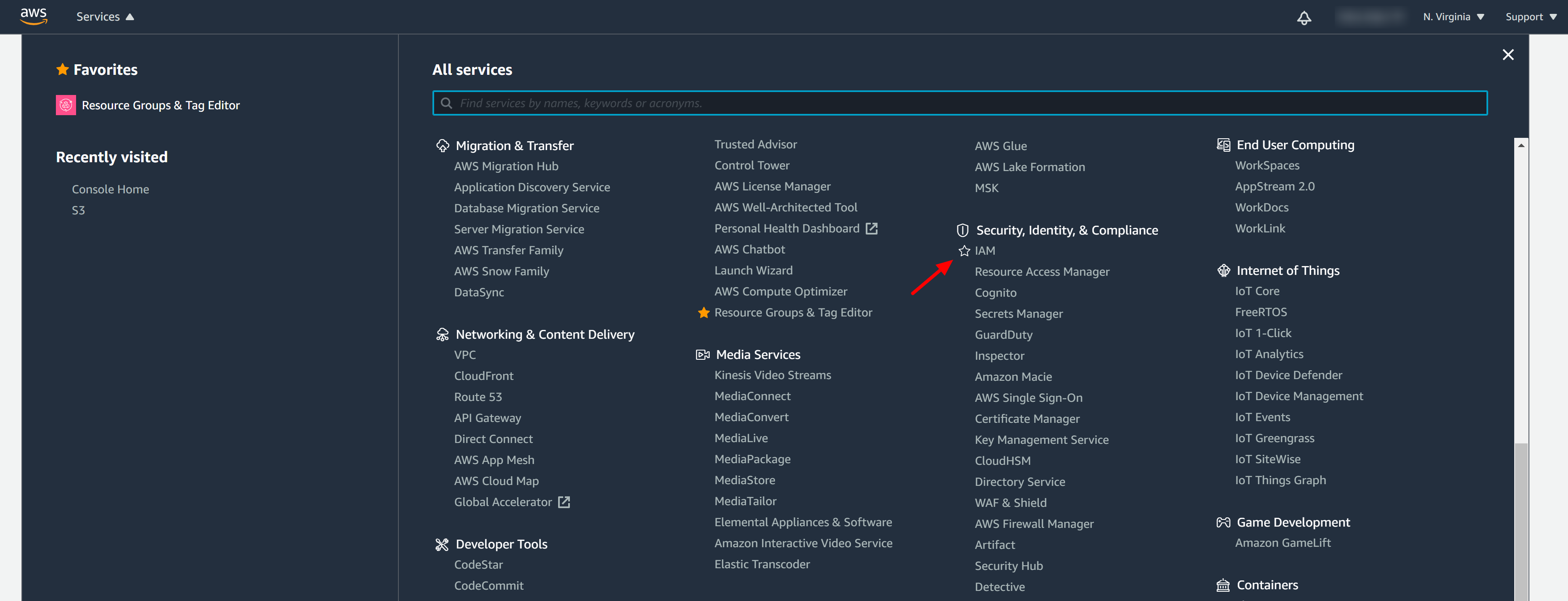
Task: Open Console Home from Recently visited
Action: click(x=110, y=190)
